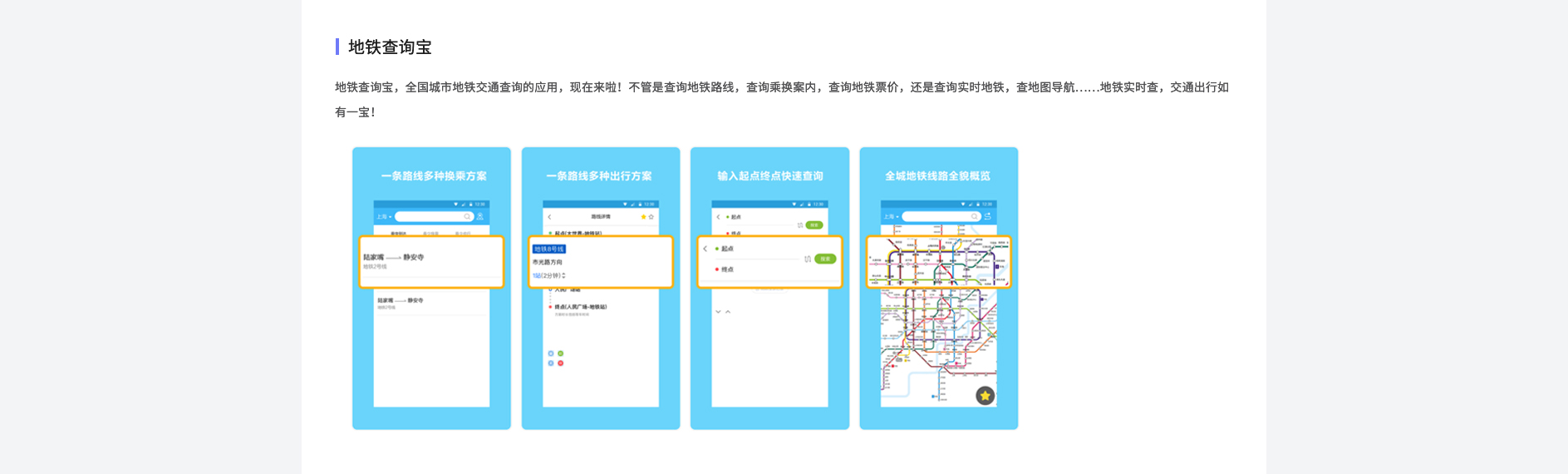Click the upward chevron in the third card
Viewport: 1568px width, 474px height.
pos(728,312)
